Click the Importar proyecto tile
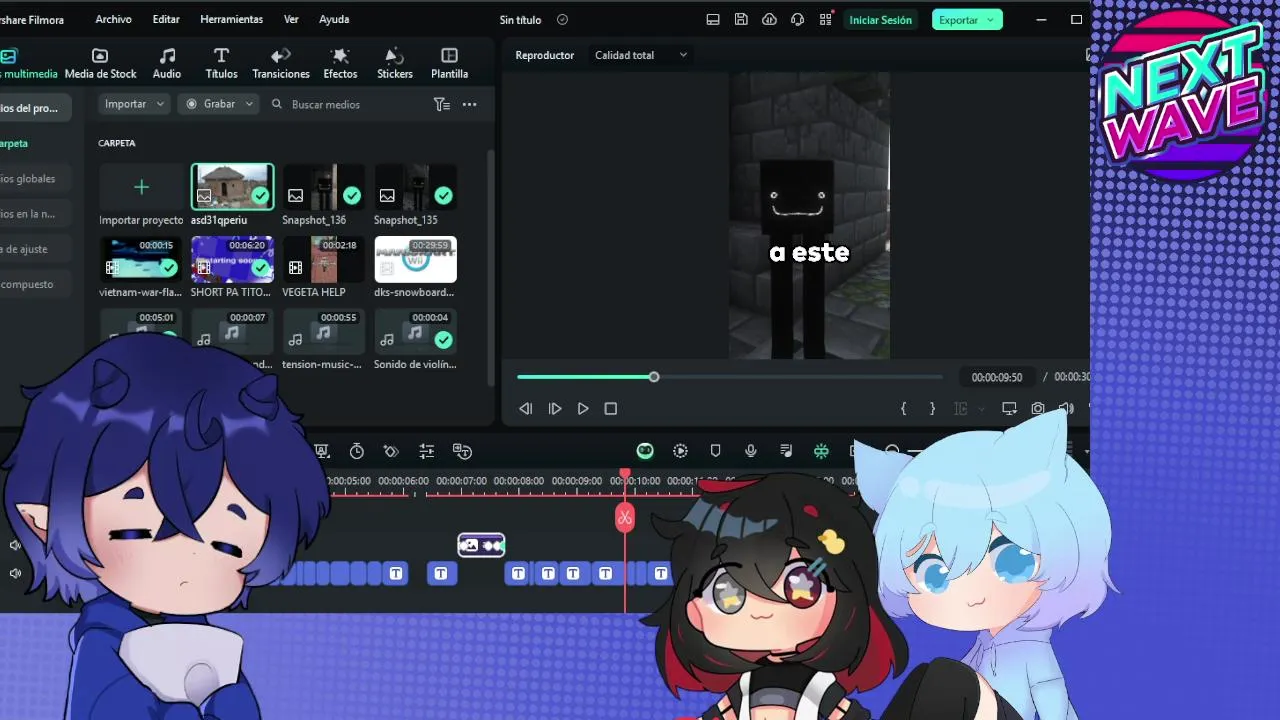This screenshot has height=720, width=1280. click(x=141, y=196)
